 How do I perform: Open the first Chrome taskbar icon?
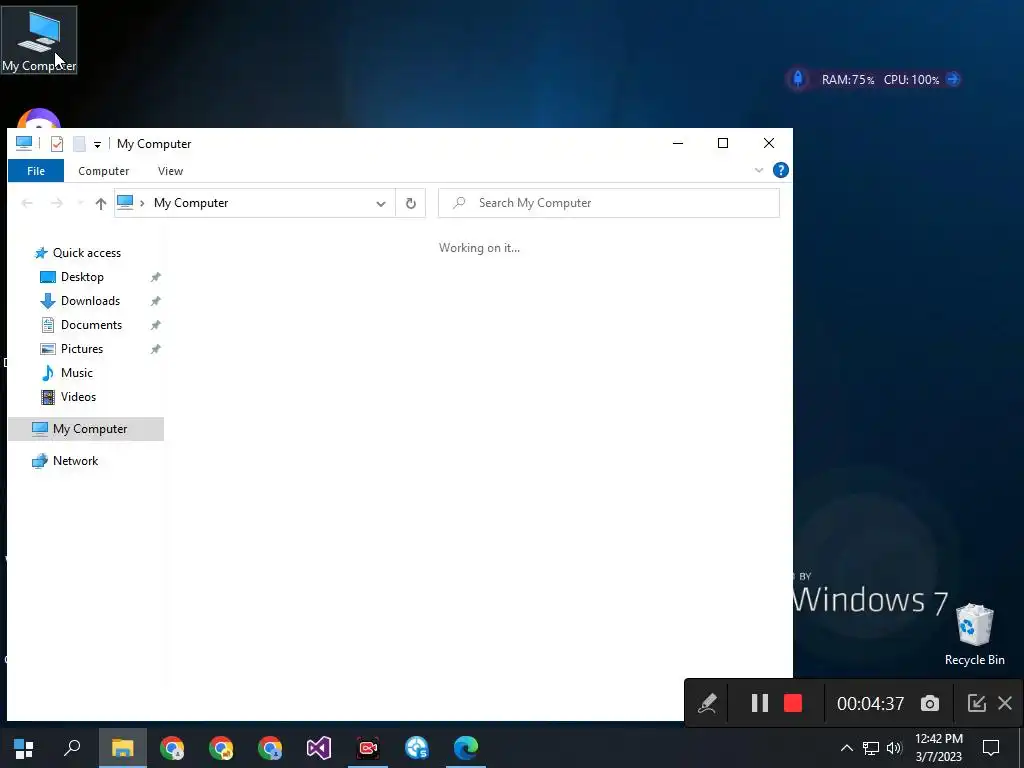click(x=172, y=748)
